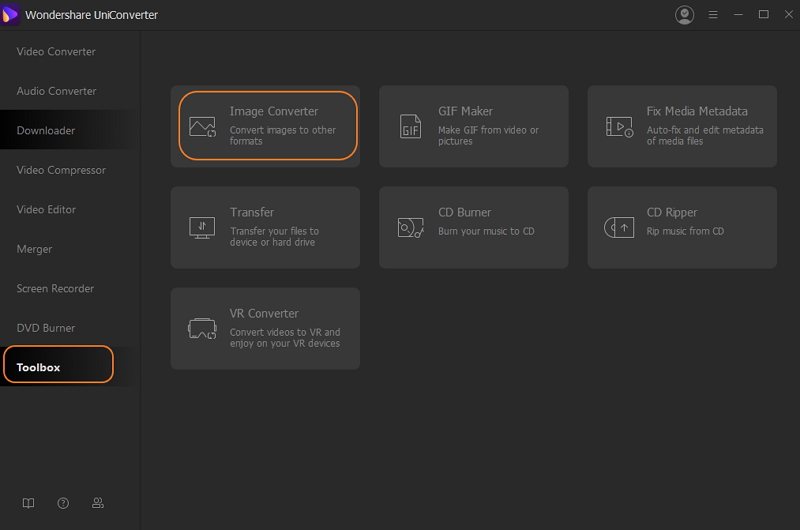Viewport: 800px width, 530px height.
Task: Open the user guide book icon
Action: pos(29,503)
